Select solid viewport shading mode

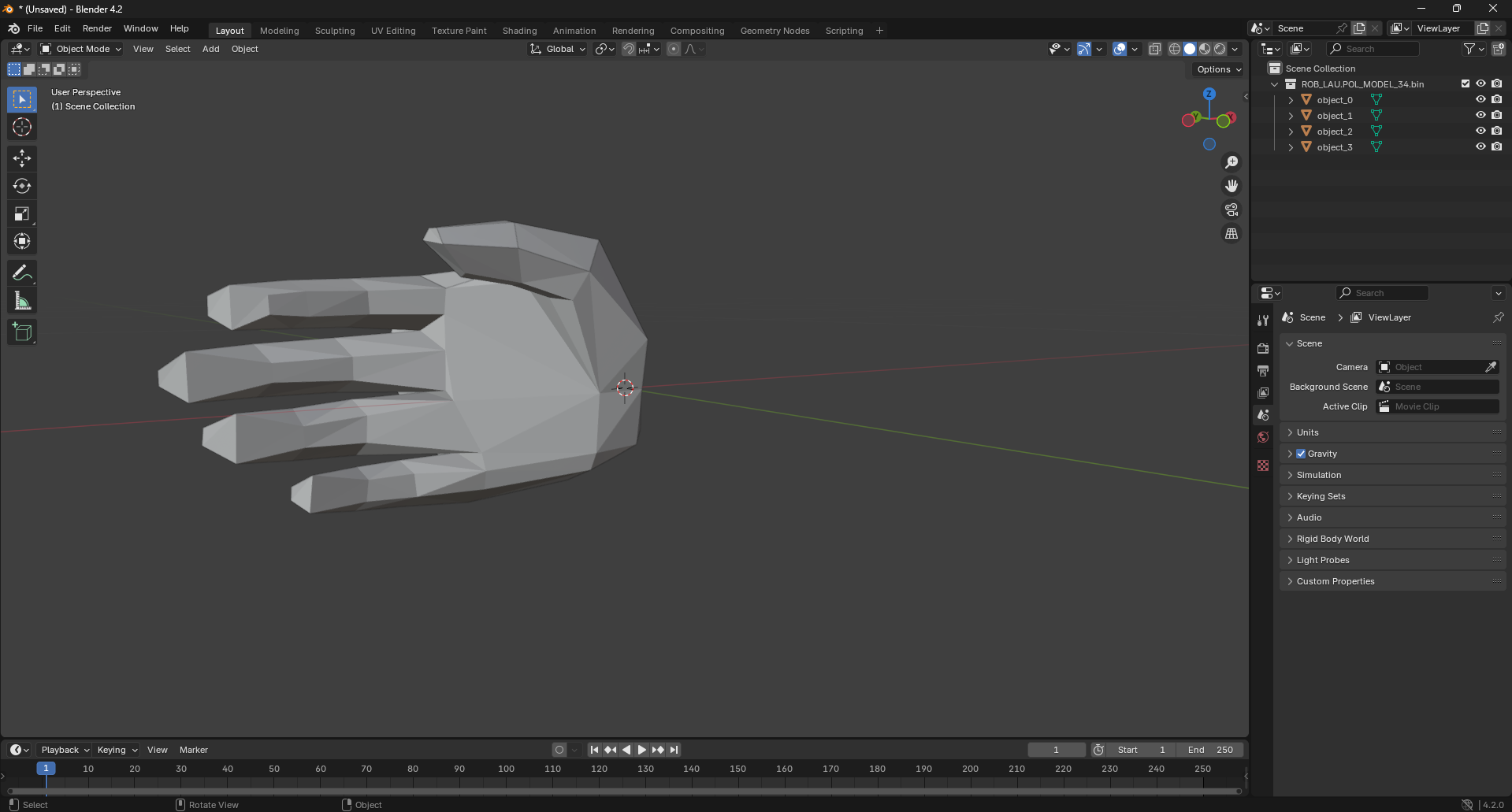(1189, 49)
